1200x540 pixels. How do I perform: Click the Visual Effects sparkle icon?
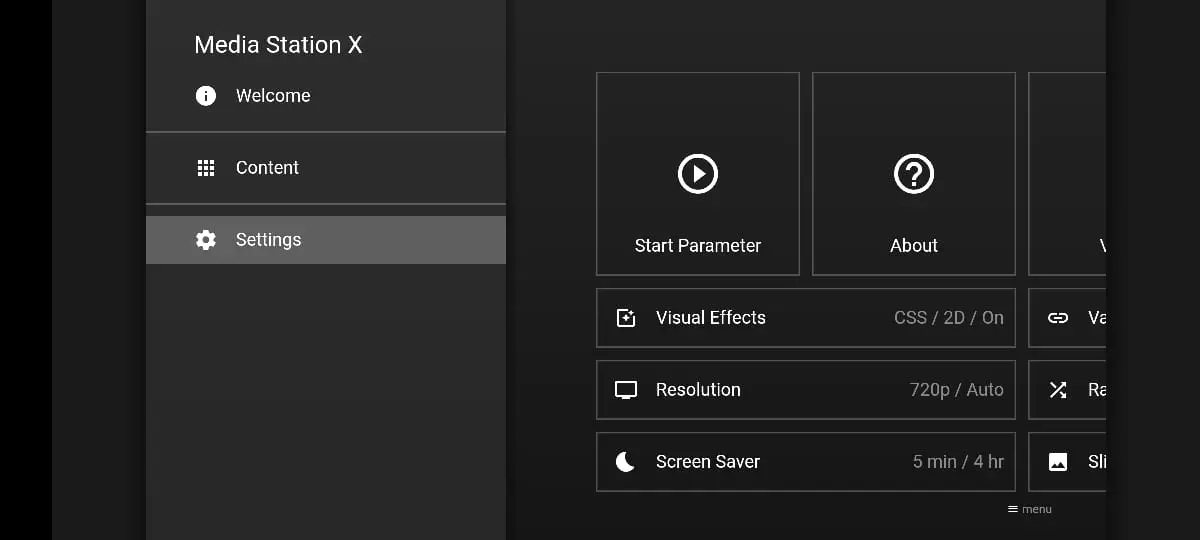[x=626, y=318]
